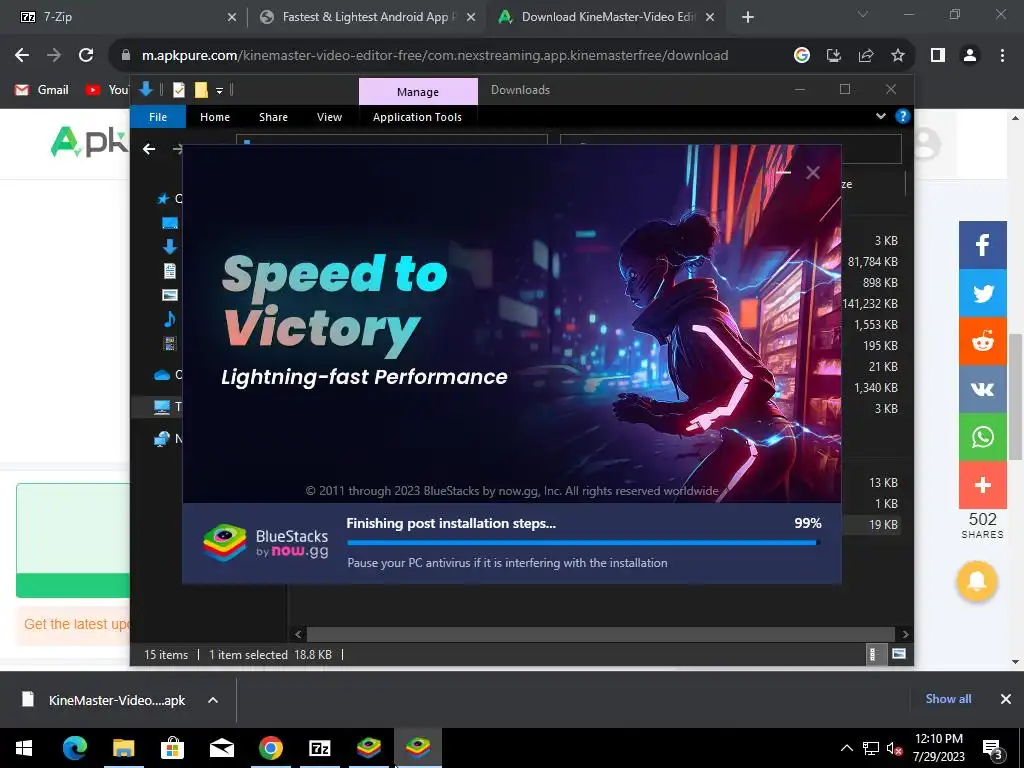Open 7-Zip from the taskbar
1024x768 pixels.
pos(319,748)
